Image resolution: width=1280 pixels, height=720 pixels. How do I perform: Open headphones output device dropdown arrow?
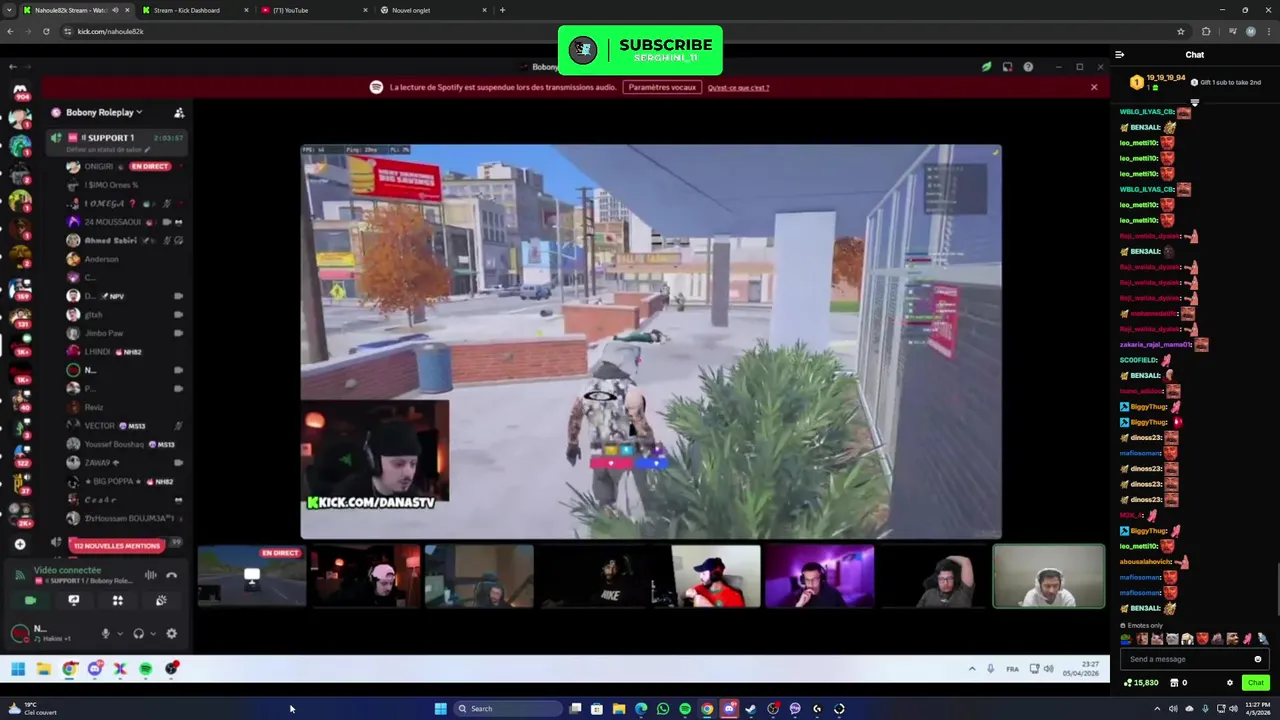tap(153, 633)
